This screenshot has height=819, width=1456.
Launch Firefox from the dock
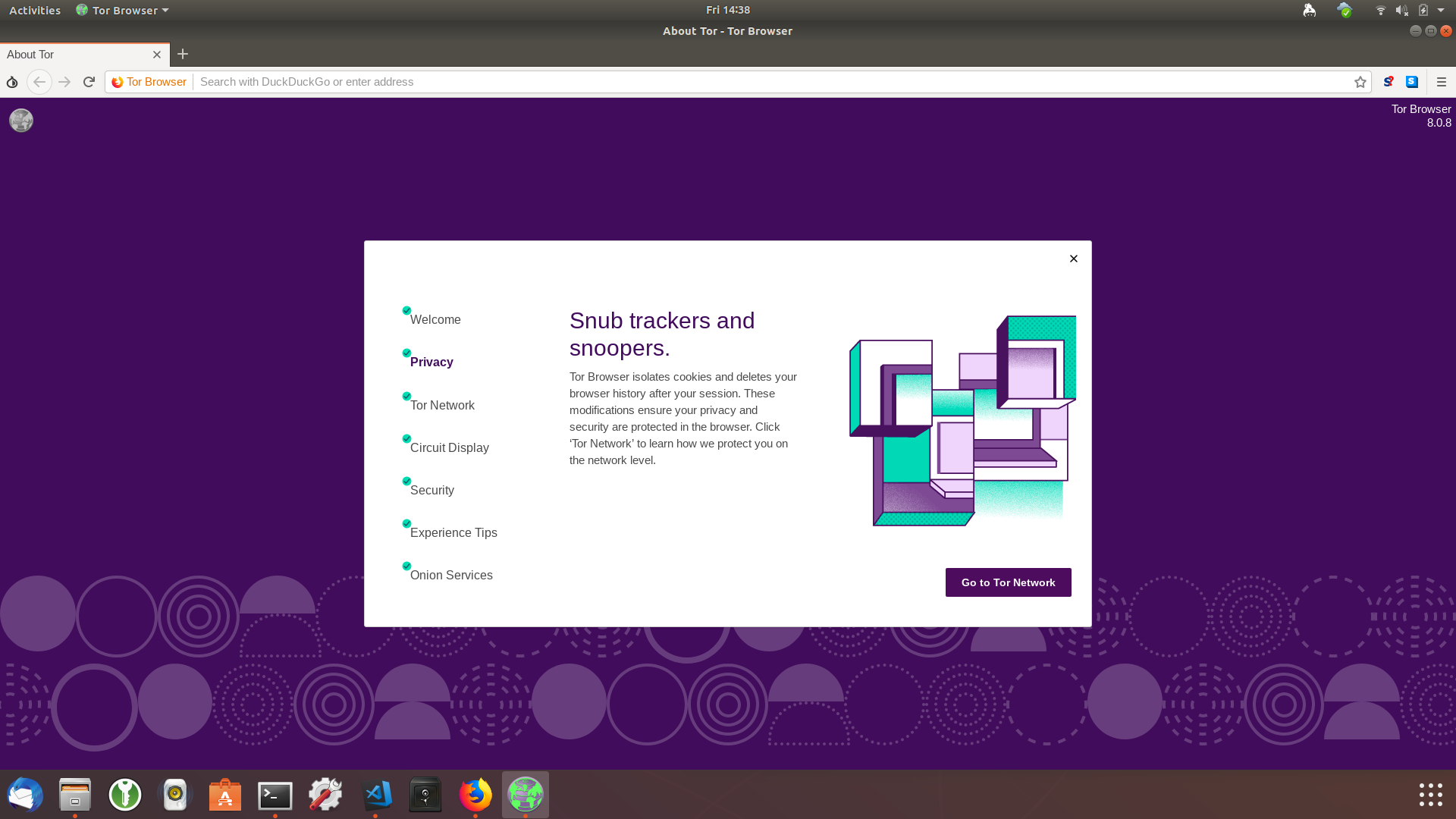tap(475, 795)
